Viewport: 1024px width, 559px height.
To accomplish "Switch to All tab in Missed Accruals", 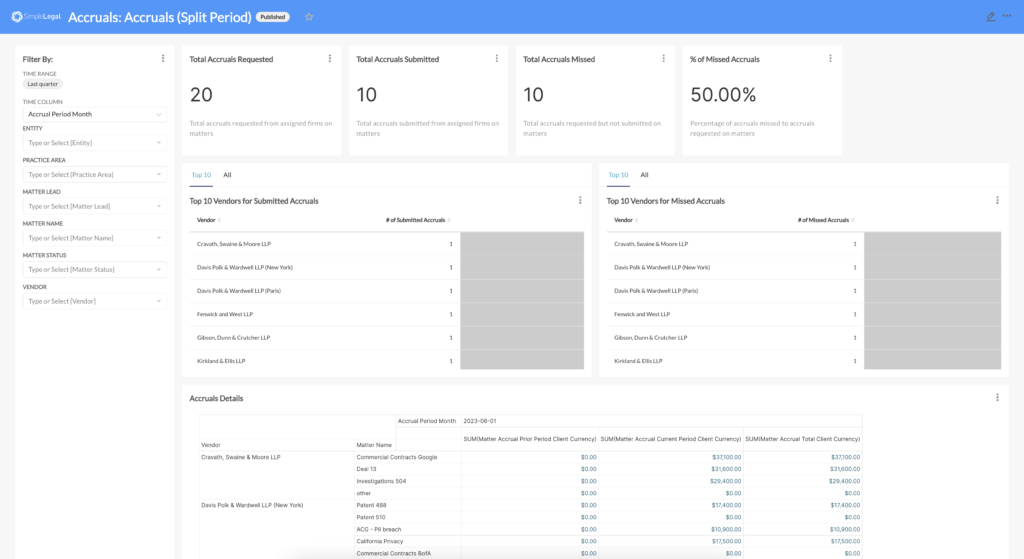I will point(644,175).
